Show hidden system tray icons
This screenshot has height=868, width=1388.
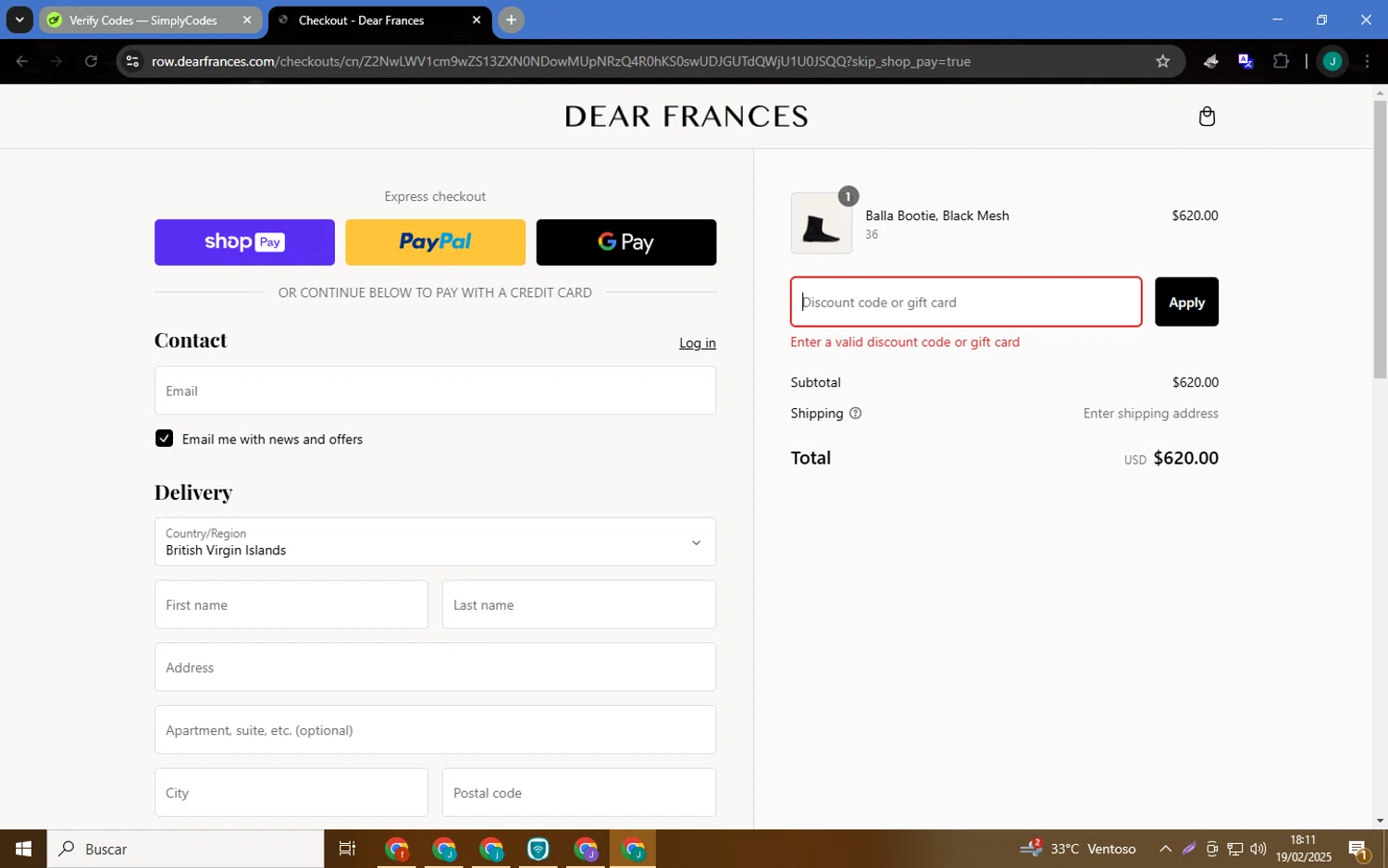(1165, 849)
